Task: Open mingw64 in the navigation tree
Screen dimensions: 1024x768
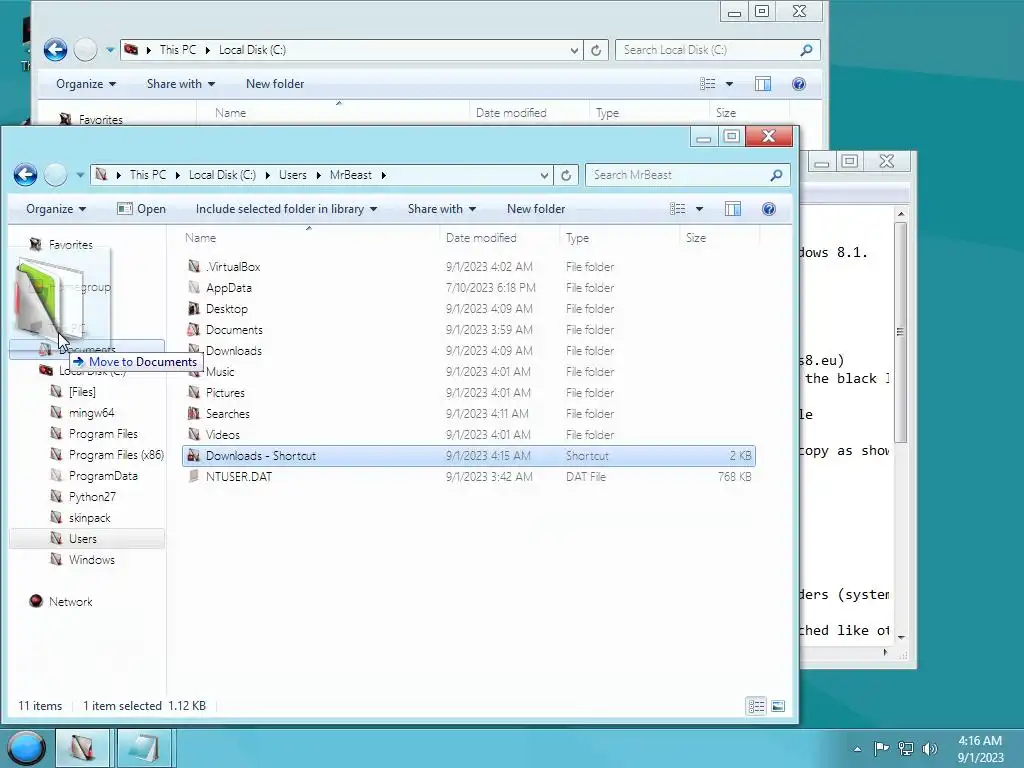Action: point(91,413)
